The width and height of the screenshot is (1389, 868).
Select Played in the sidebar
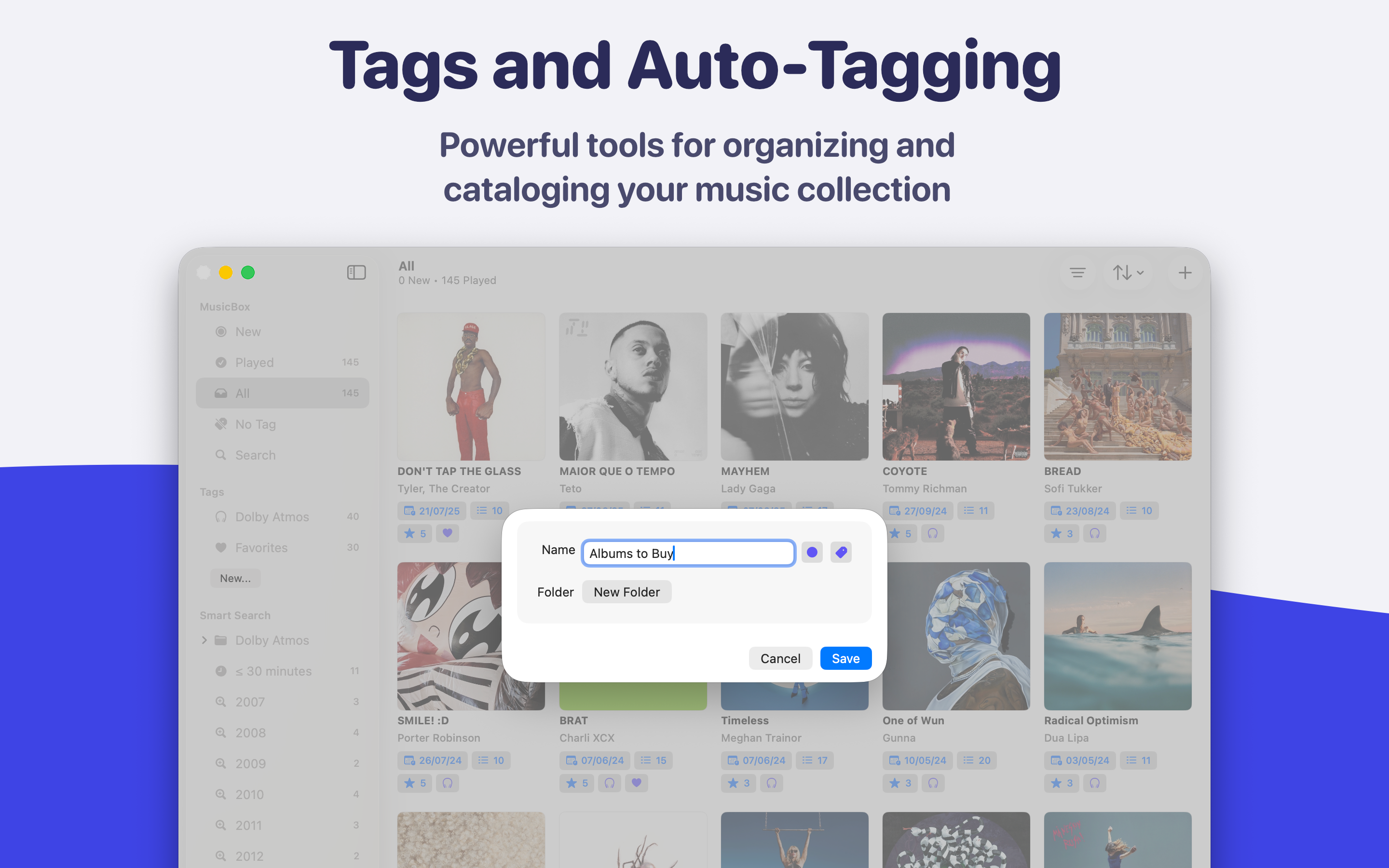(283, 362)
